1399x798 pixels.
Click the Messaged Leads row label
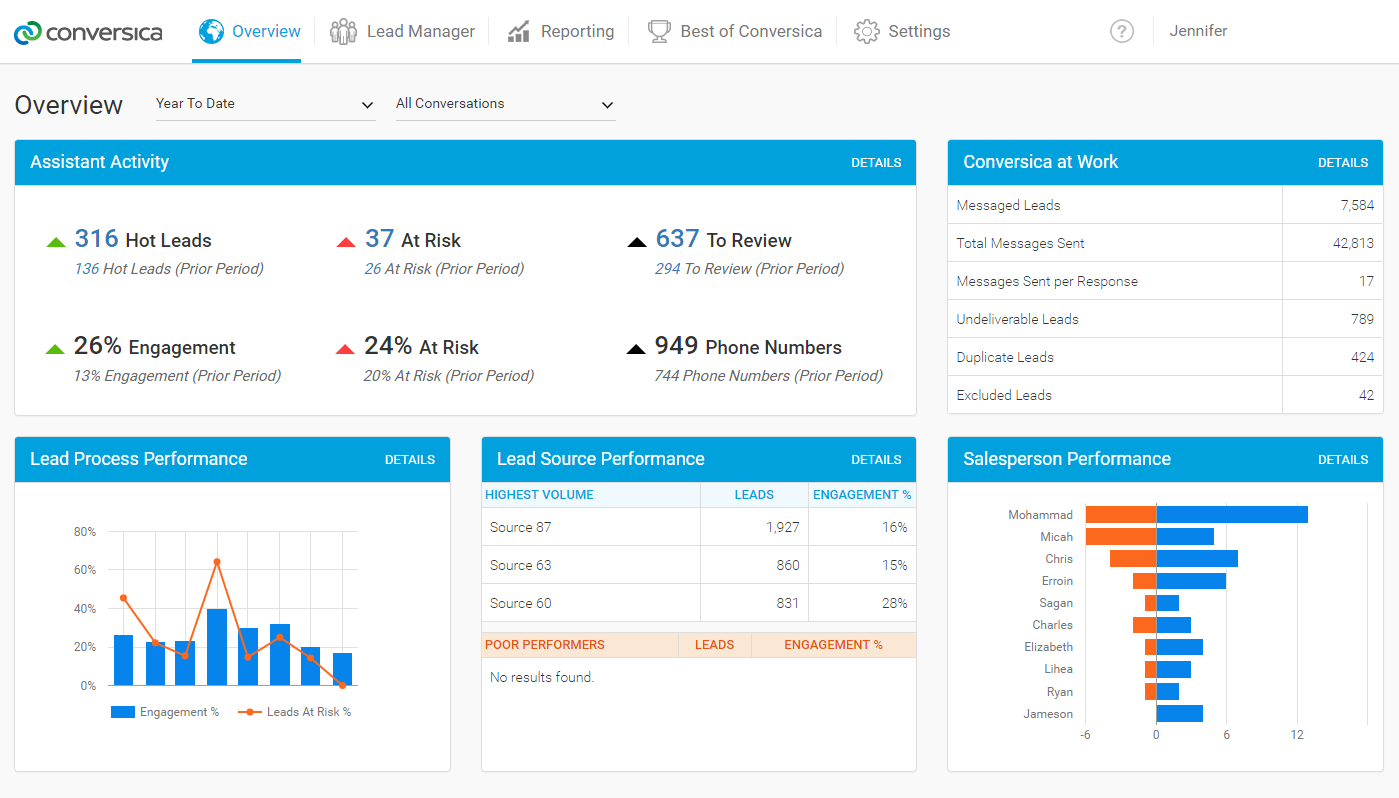[x=1008, y=205]
